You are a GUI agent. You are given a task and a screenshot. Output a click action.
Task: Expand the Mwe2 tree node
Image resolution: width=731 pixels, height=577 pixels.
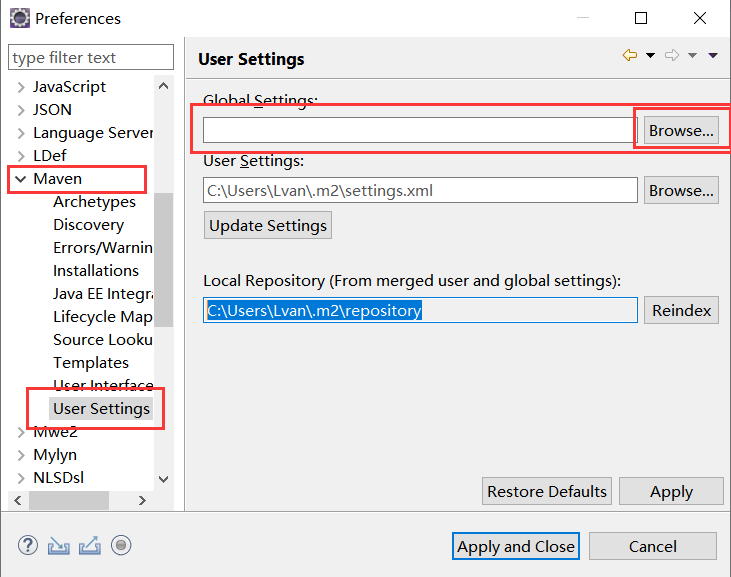(21, 432)
